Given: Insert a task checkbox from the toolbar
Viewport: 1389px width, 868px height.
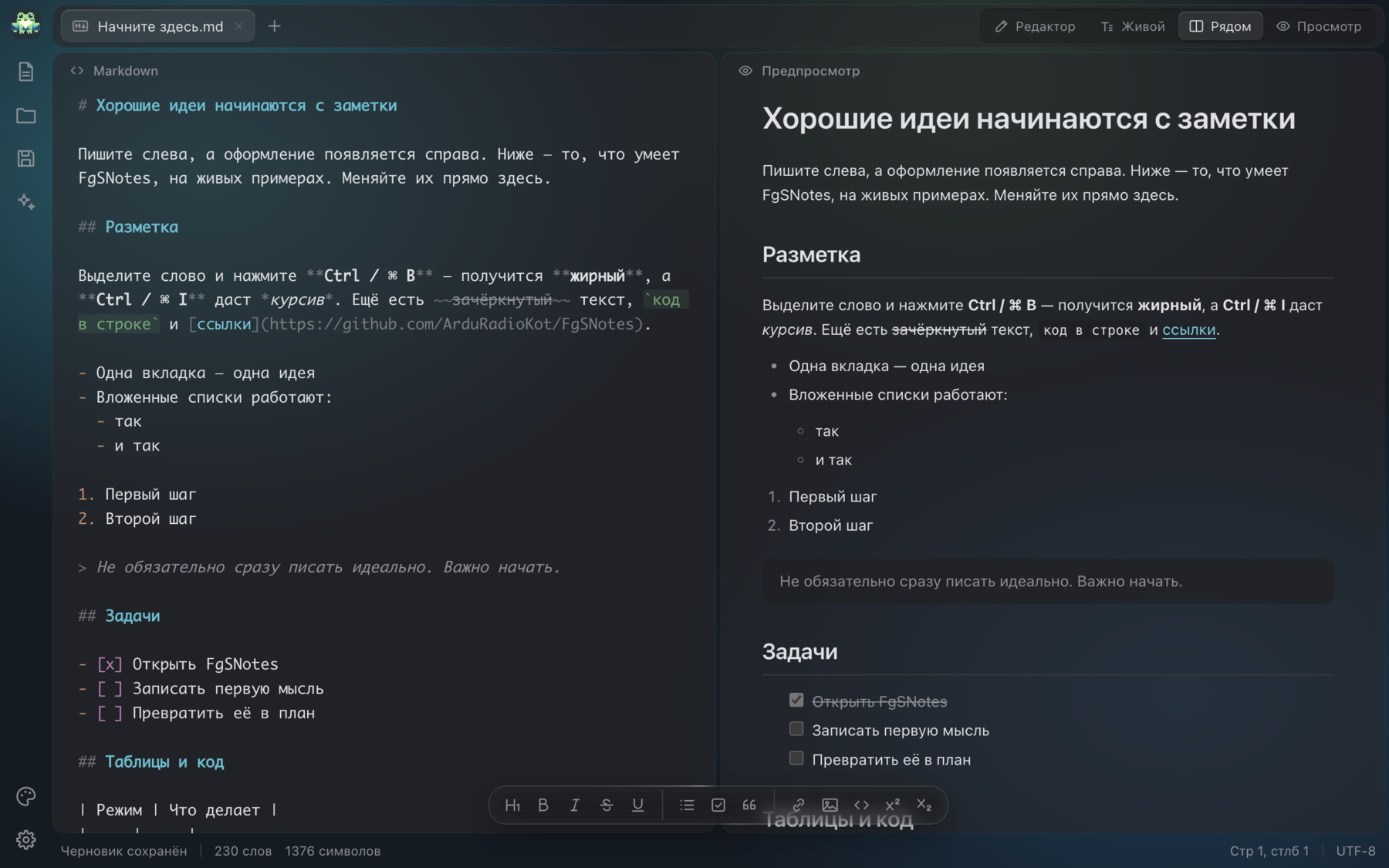Looking at the screenshot, I should click(718, 805).
